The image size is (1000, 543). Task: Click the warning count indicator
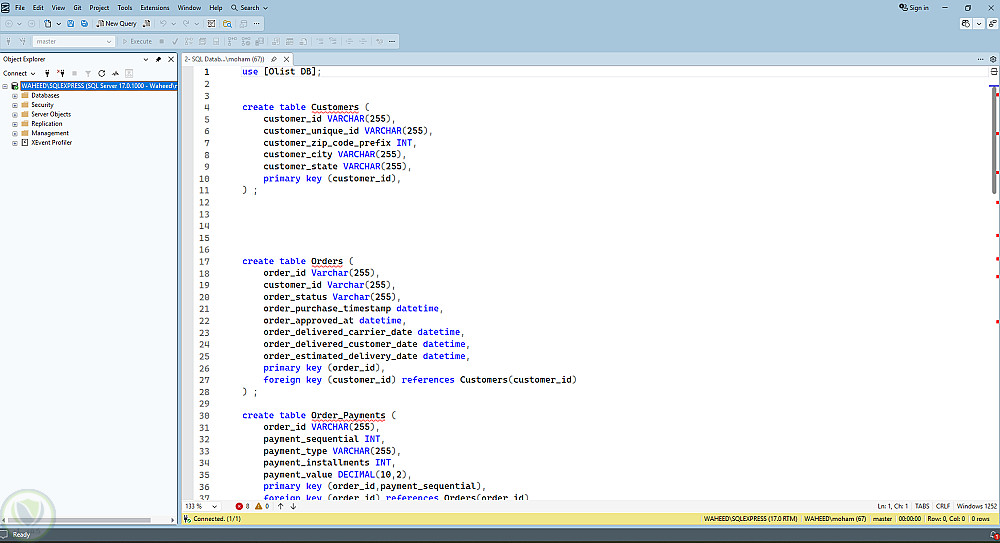(261, 506)
